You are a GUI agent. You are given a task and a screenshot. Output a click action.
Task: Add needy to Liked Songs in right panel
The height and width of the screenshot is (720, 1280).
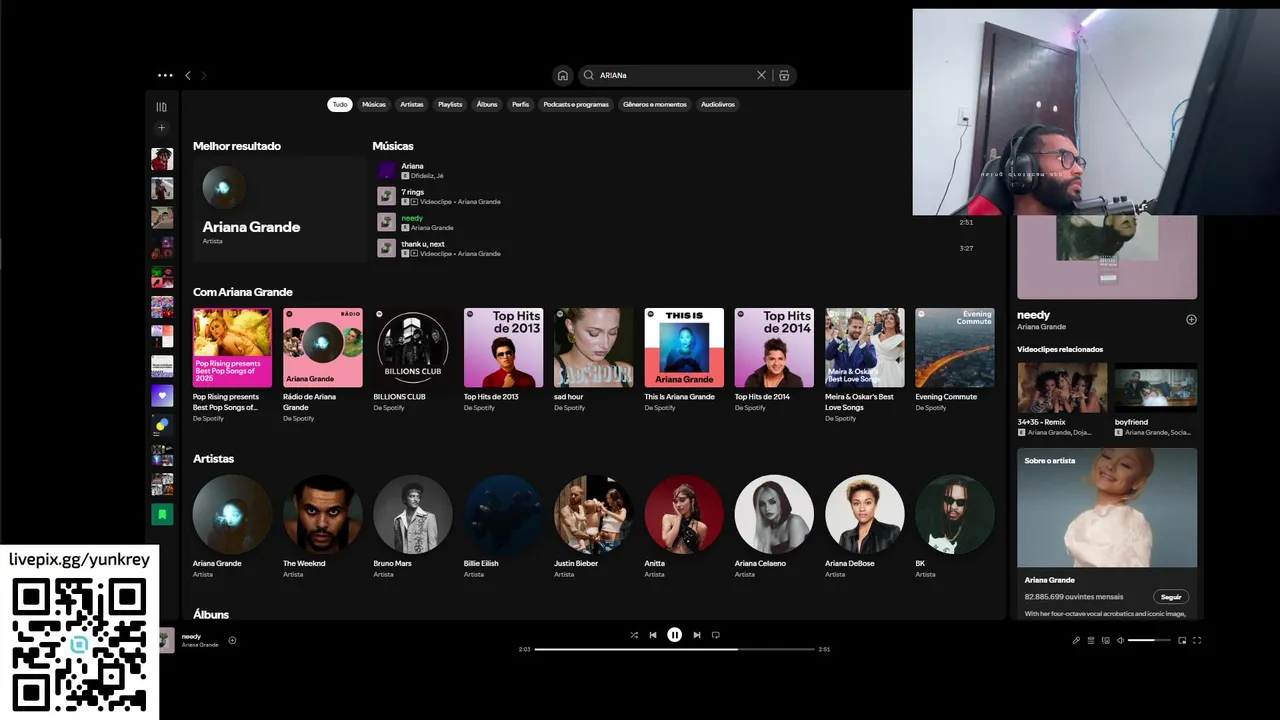1191,320
